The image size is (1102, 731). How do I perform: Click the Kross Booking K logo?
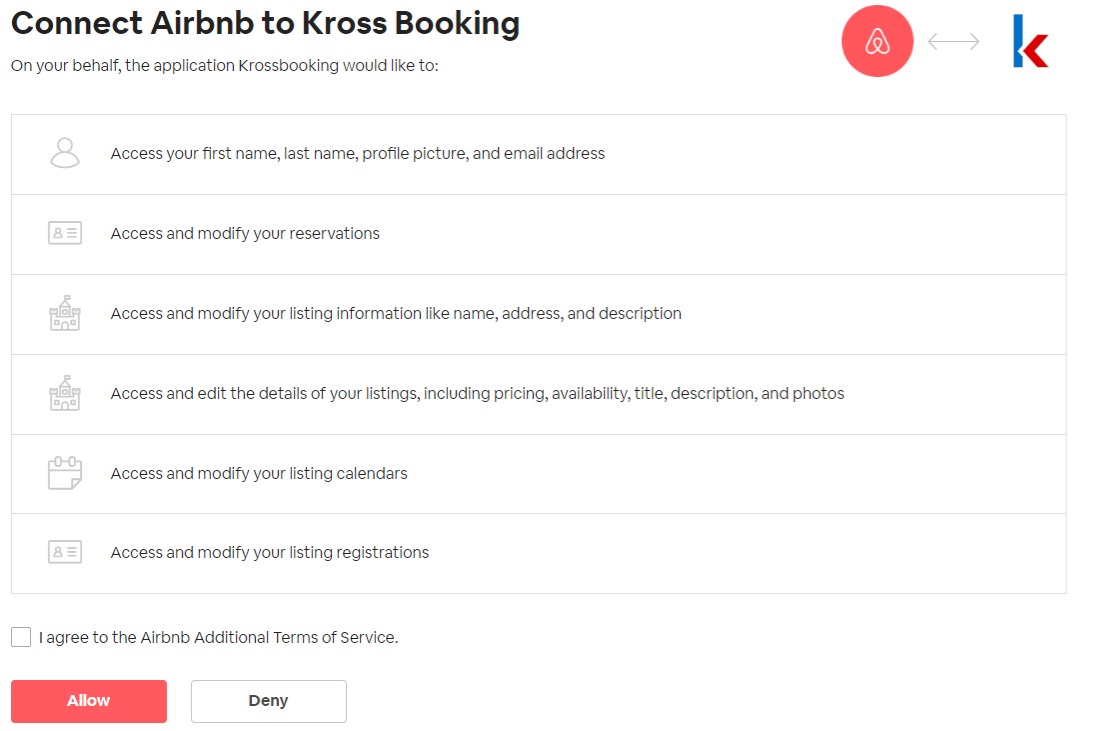[x=1030, y=41]
